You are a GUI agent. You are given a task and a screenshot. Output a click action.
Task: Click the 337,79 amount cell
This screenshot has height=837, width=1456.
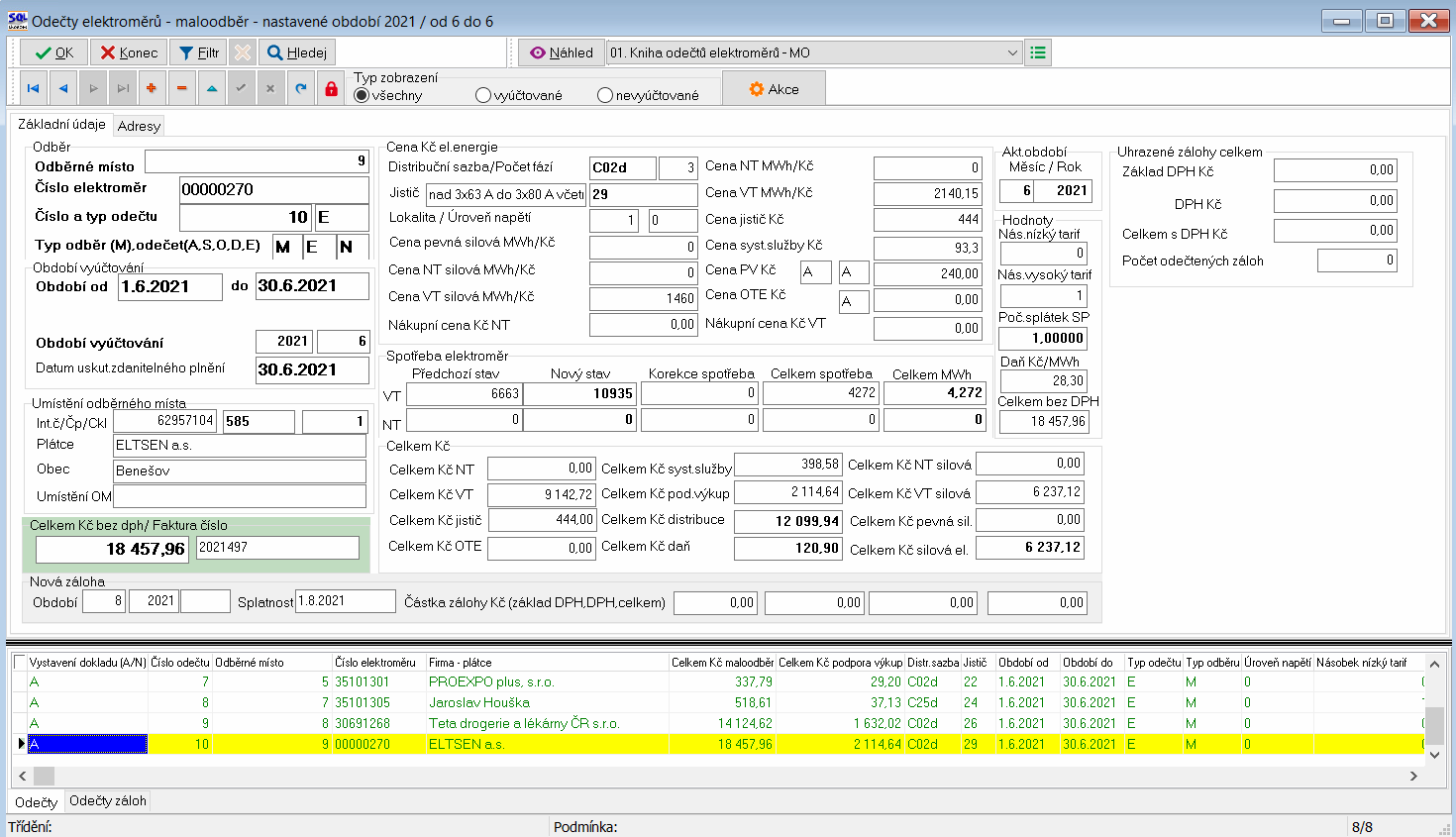(x=722, y=681)
